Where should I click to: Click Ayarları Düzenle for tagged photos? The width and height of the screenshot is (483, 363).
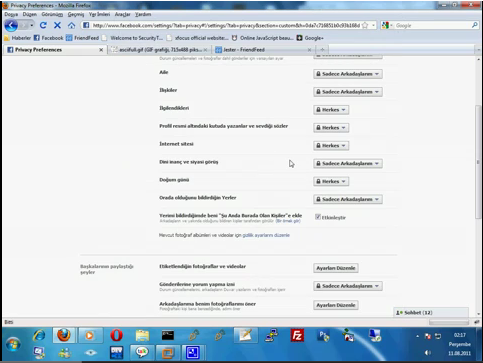tap(336, 268)
